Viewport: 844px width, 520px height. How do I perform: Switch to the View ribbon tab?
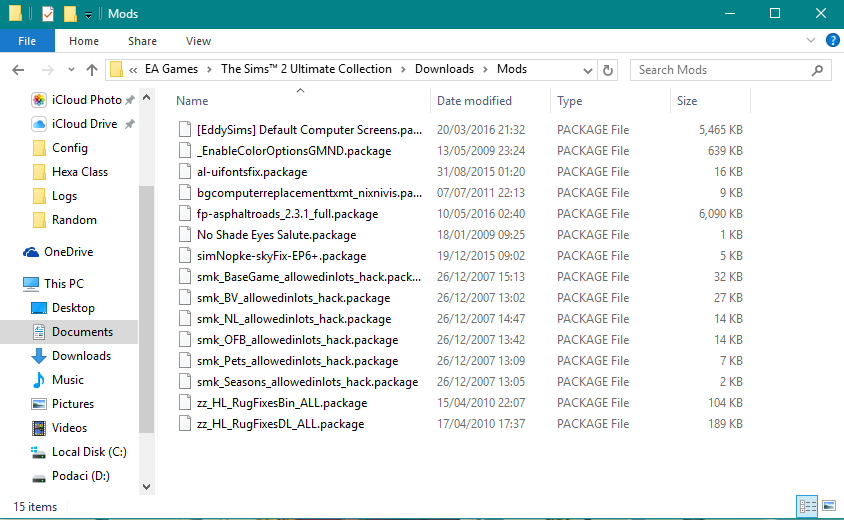[x=198, y=41]
